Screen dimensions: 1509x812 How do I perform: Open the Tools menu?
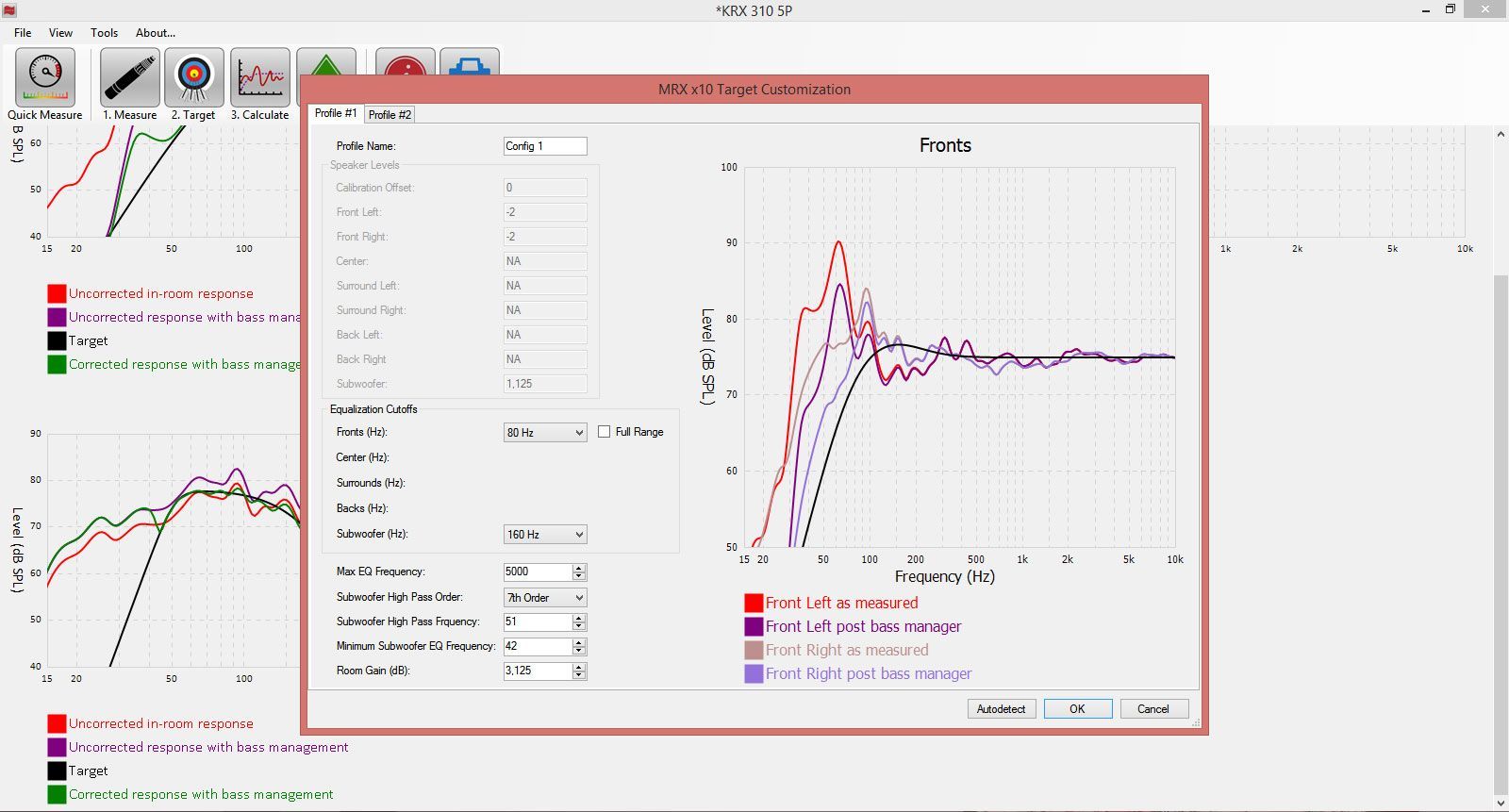pyautogui.click(x=104, y=32)
